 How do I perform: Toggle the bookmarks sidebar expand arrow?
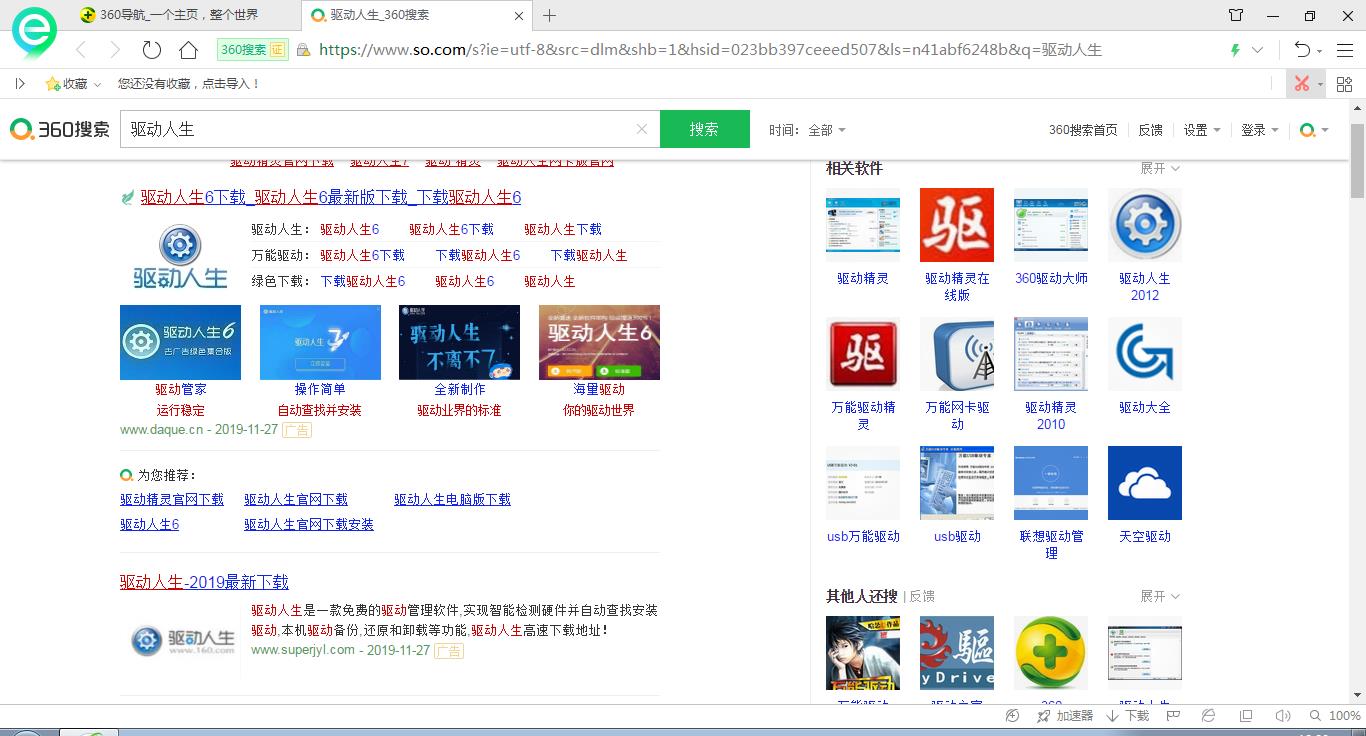pos(20,84)
